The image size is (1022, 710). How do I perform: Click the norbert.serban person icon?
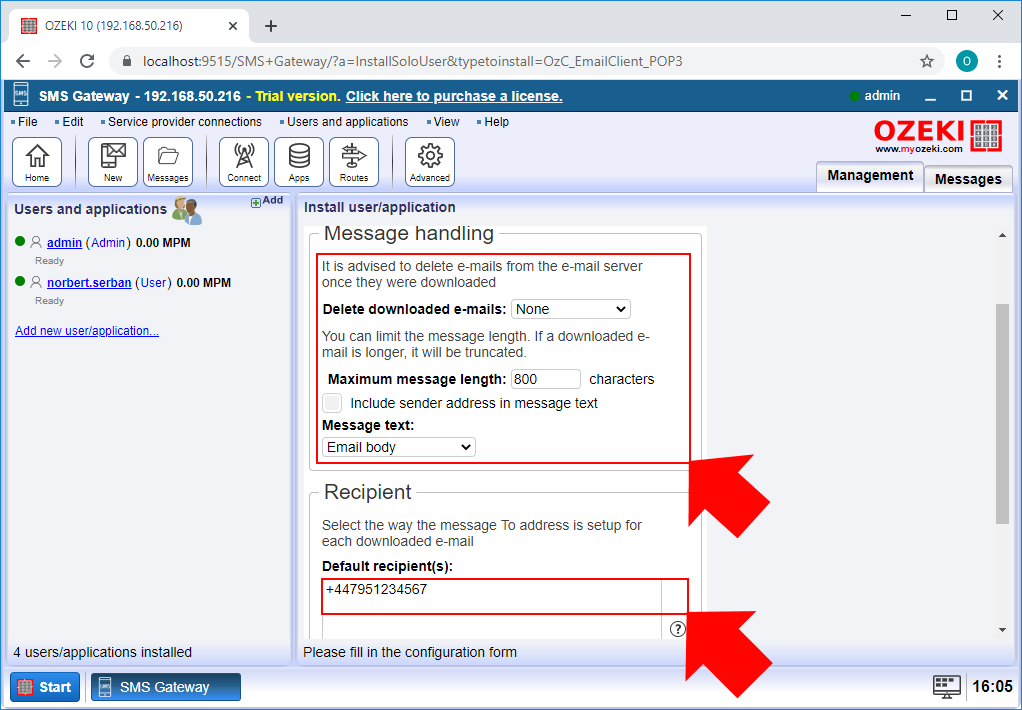36,282
